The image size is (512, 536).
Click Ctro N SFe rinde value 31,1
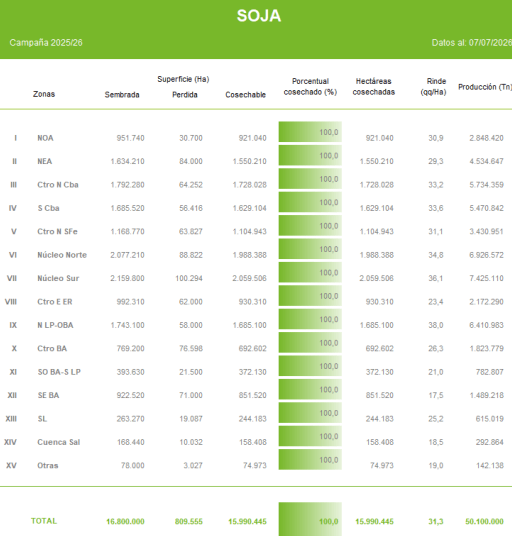(436, 231)
